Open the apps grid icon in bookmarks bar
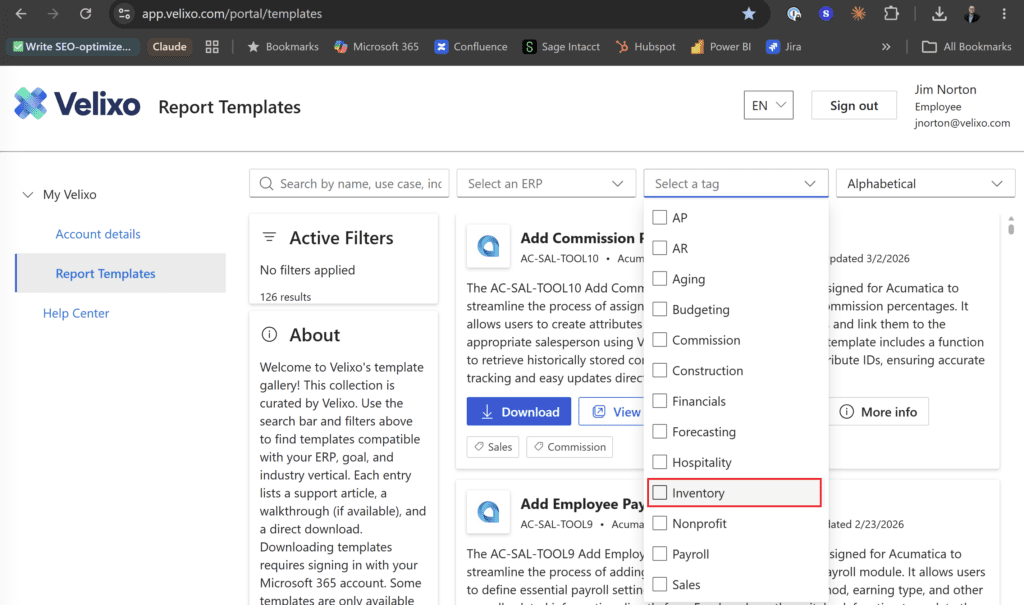This screenshot has width=1024, height=605. [212, 47]
